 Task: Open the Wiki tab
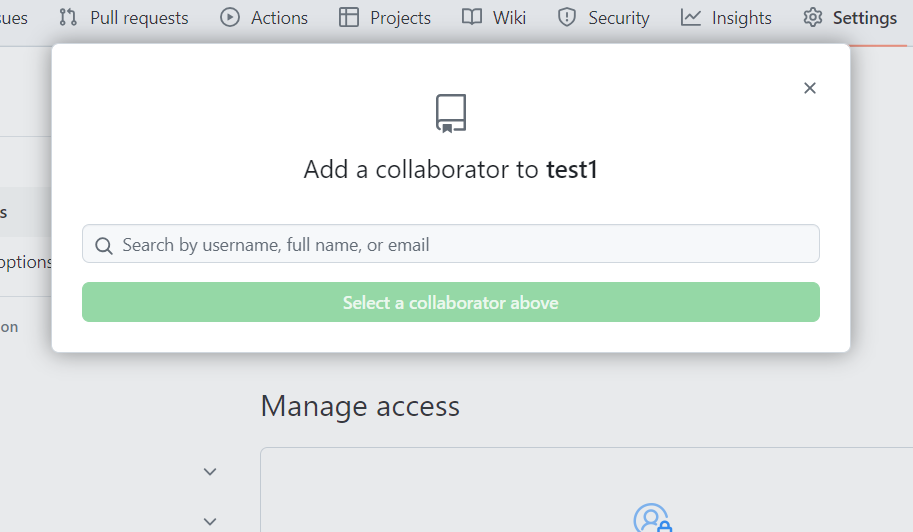pos(494,18)
